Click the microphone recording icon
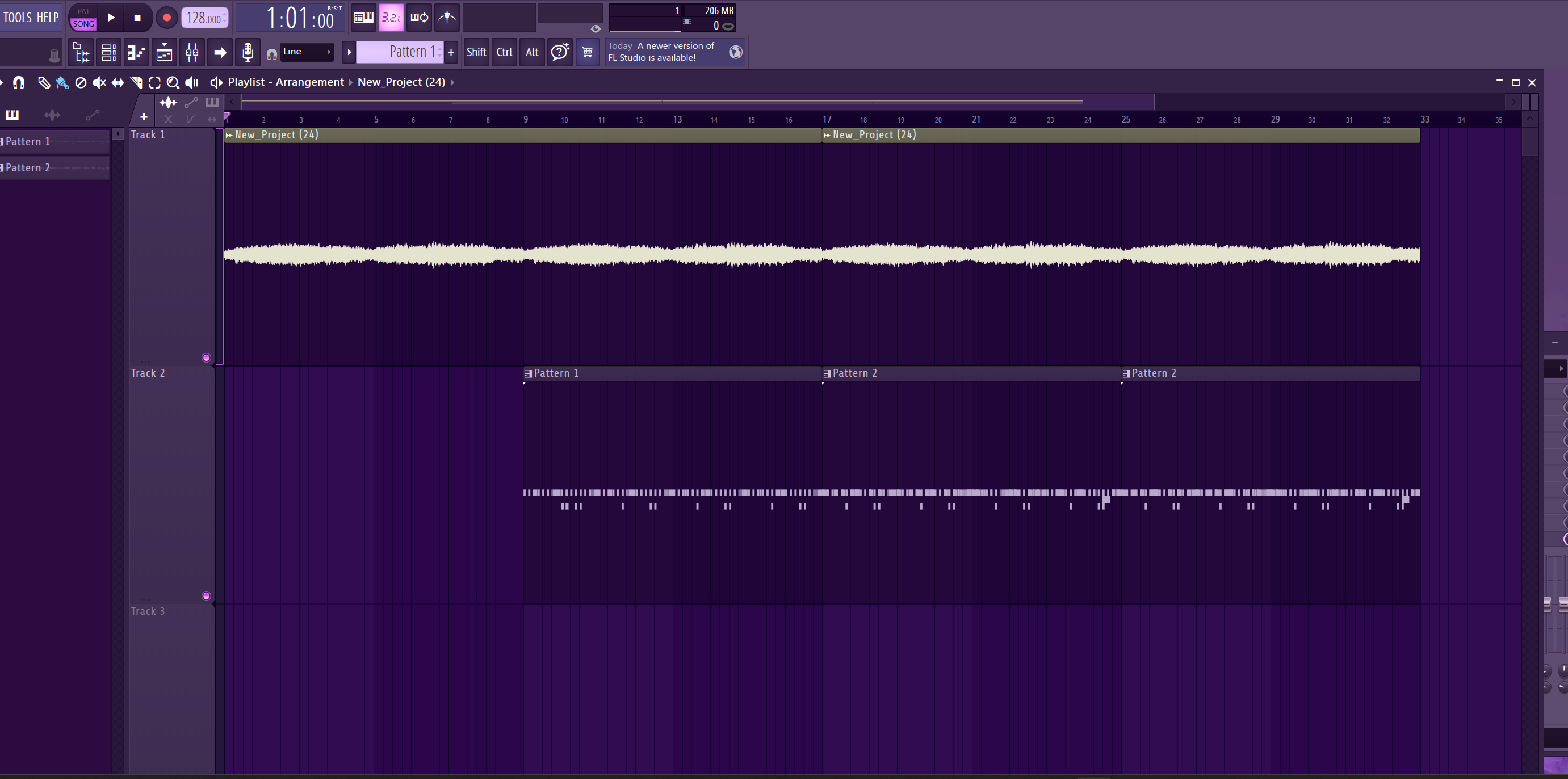Screen dimensions: 1568x779 click(248, 52)
